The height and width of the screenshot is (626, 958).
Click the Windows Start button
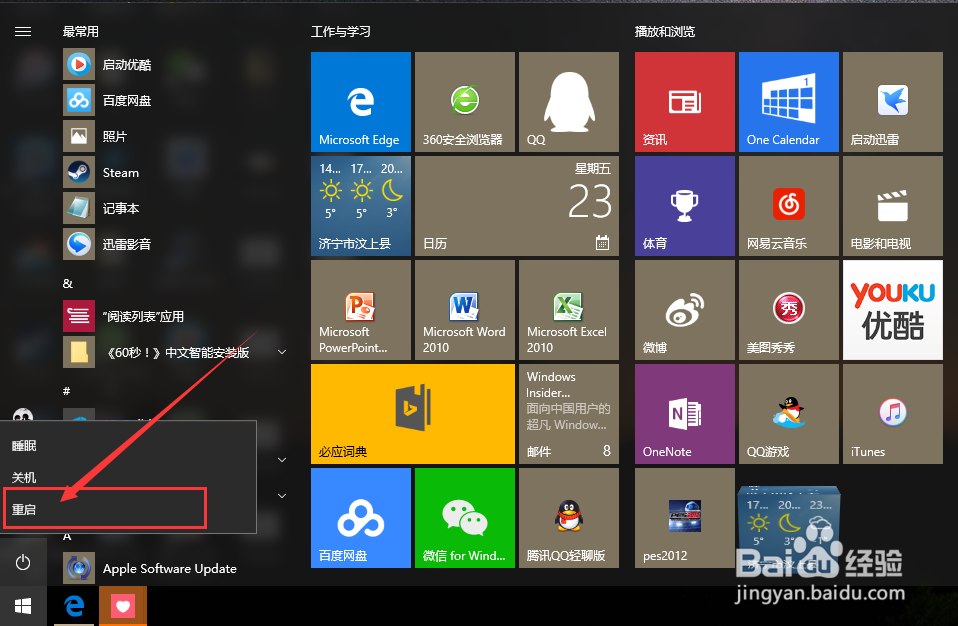click(23, 606)
